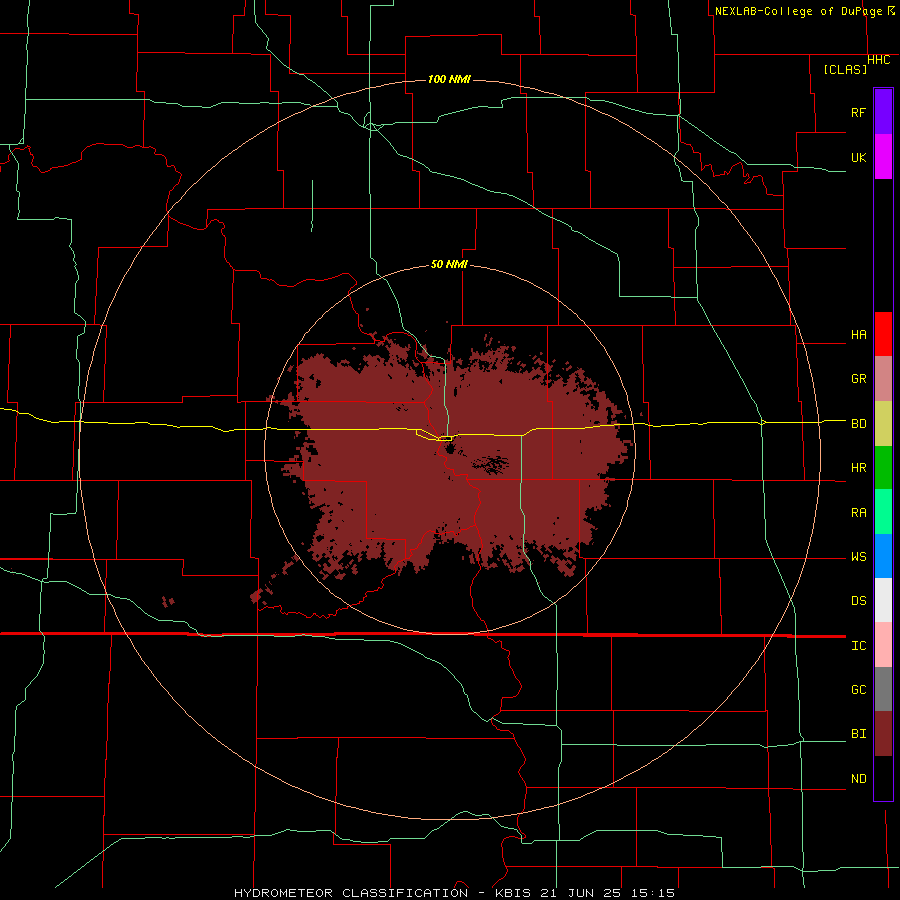This screenshot has height=900, width=900.
Task: Click the magenta UK color swatch
Action: 883,157
